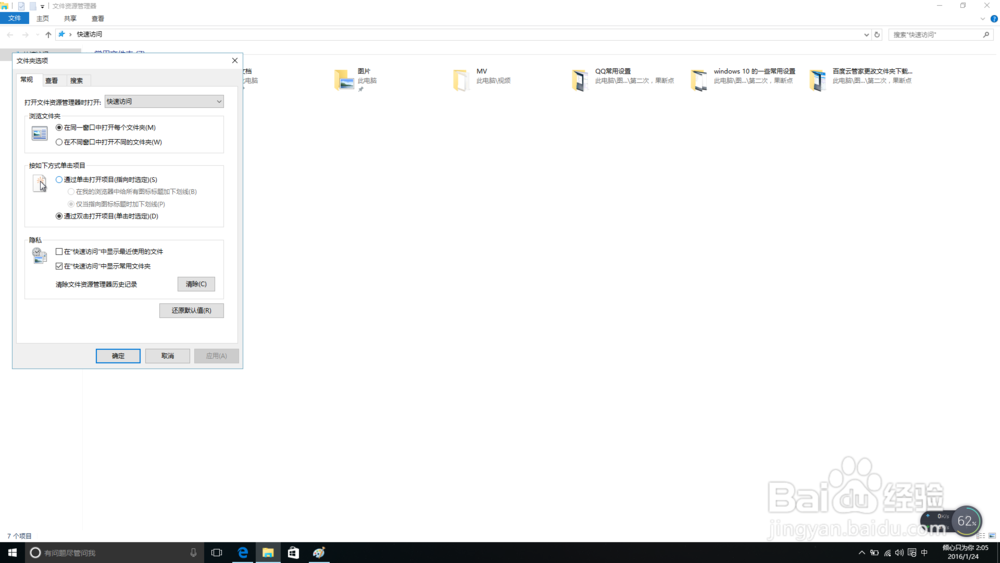Click the quick access star in address bar
This screenshot has width=1000, height=563.
tap(62, 34)
